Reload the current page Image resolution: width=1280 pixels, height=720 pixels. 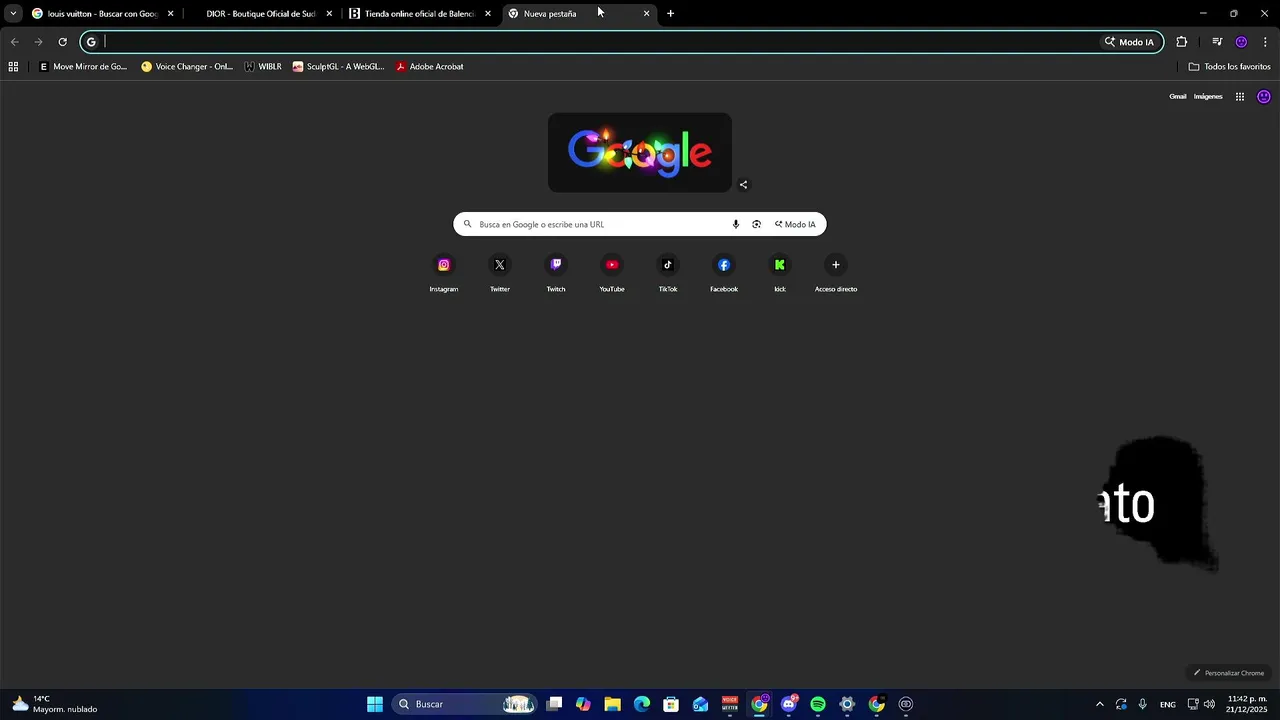(62, 42)
